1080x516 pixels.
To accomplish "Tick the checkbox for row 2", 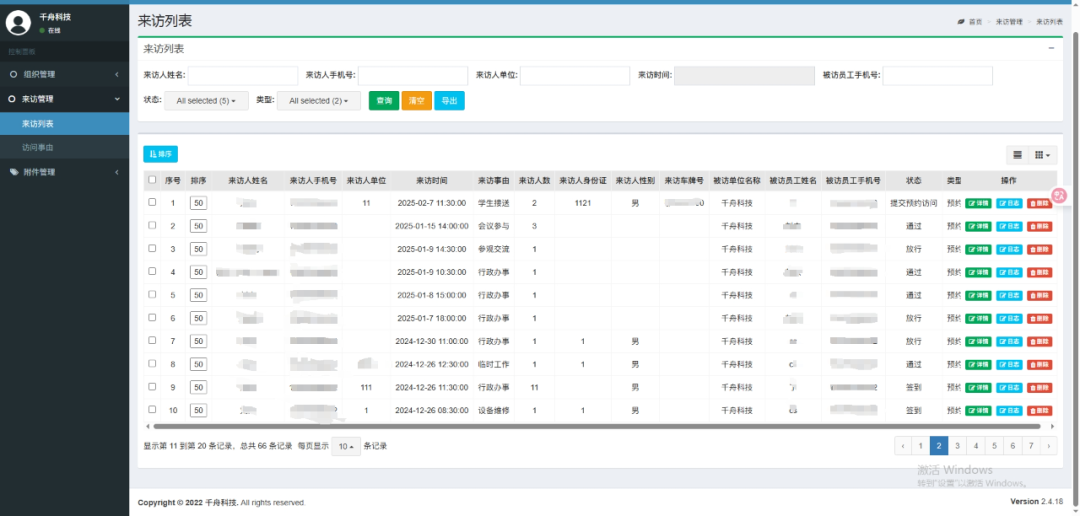I will click(152, 226).
